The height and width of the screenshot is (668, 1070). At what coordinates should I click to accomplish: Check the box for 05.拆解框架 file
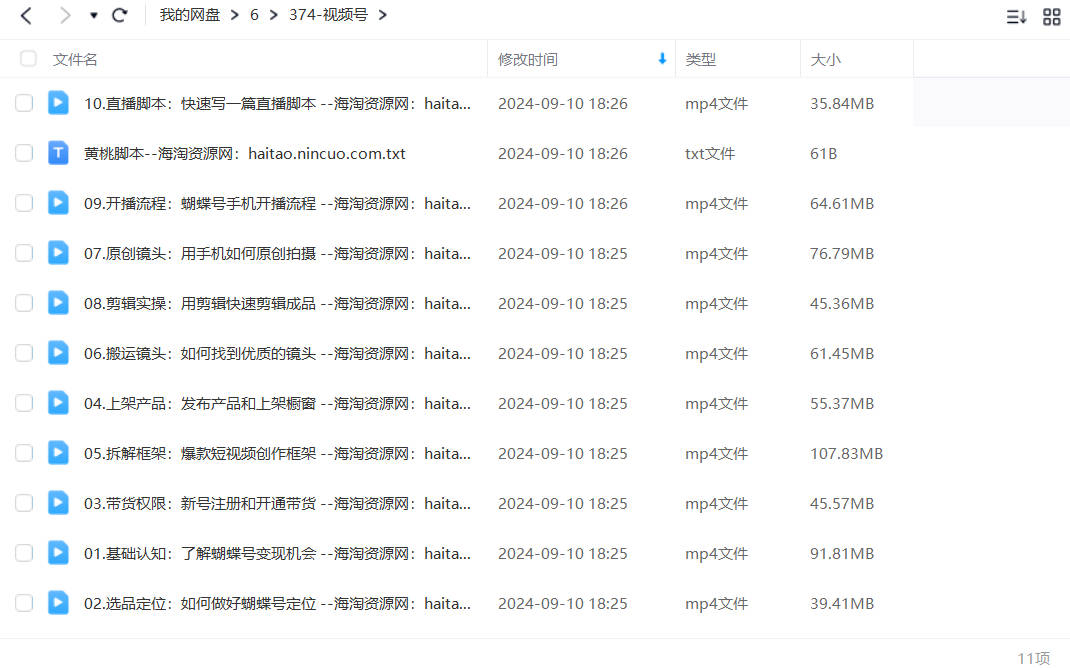24,453
